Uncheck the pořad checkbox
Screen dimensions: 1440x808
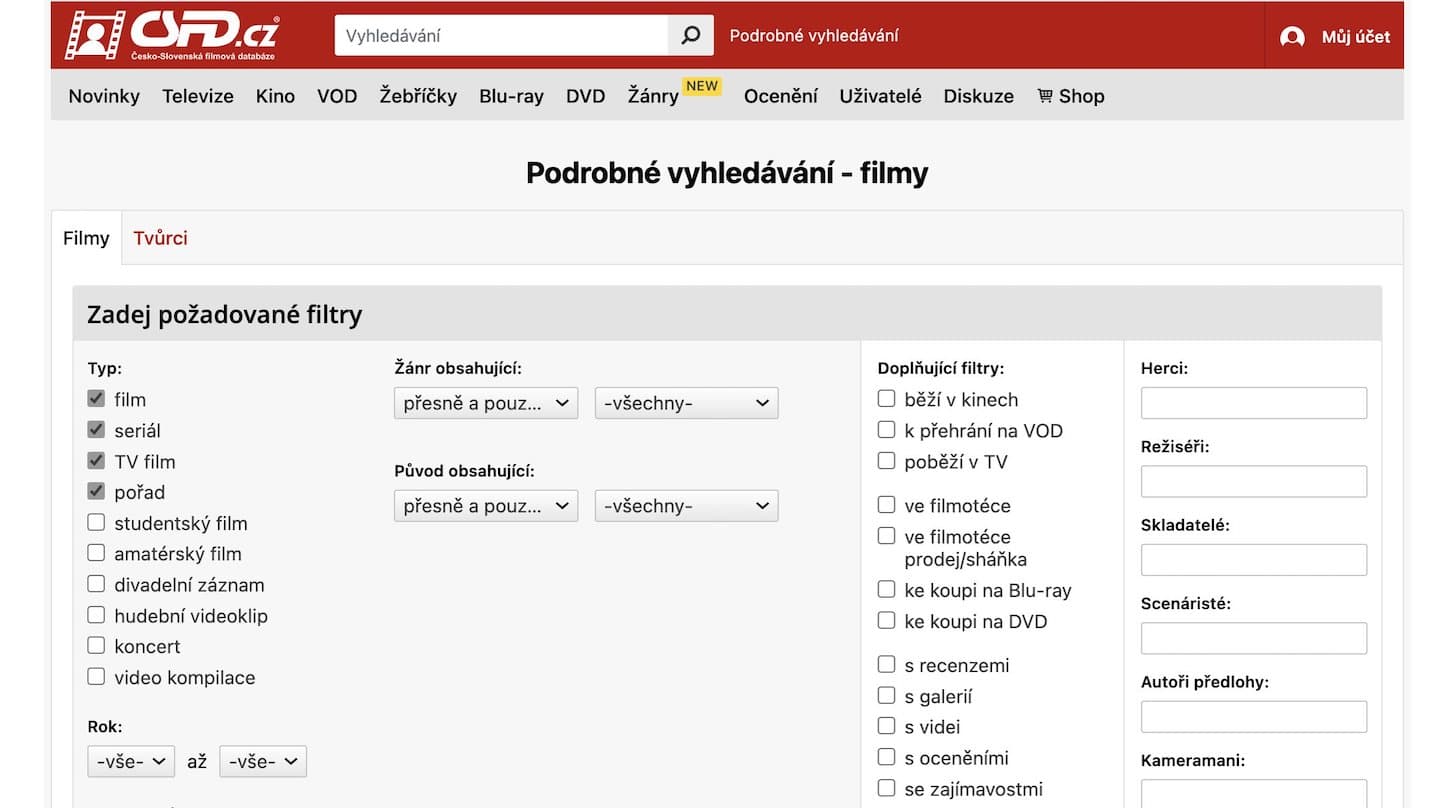[96, 492]
